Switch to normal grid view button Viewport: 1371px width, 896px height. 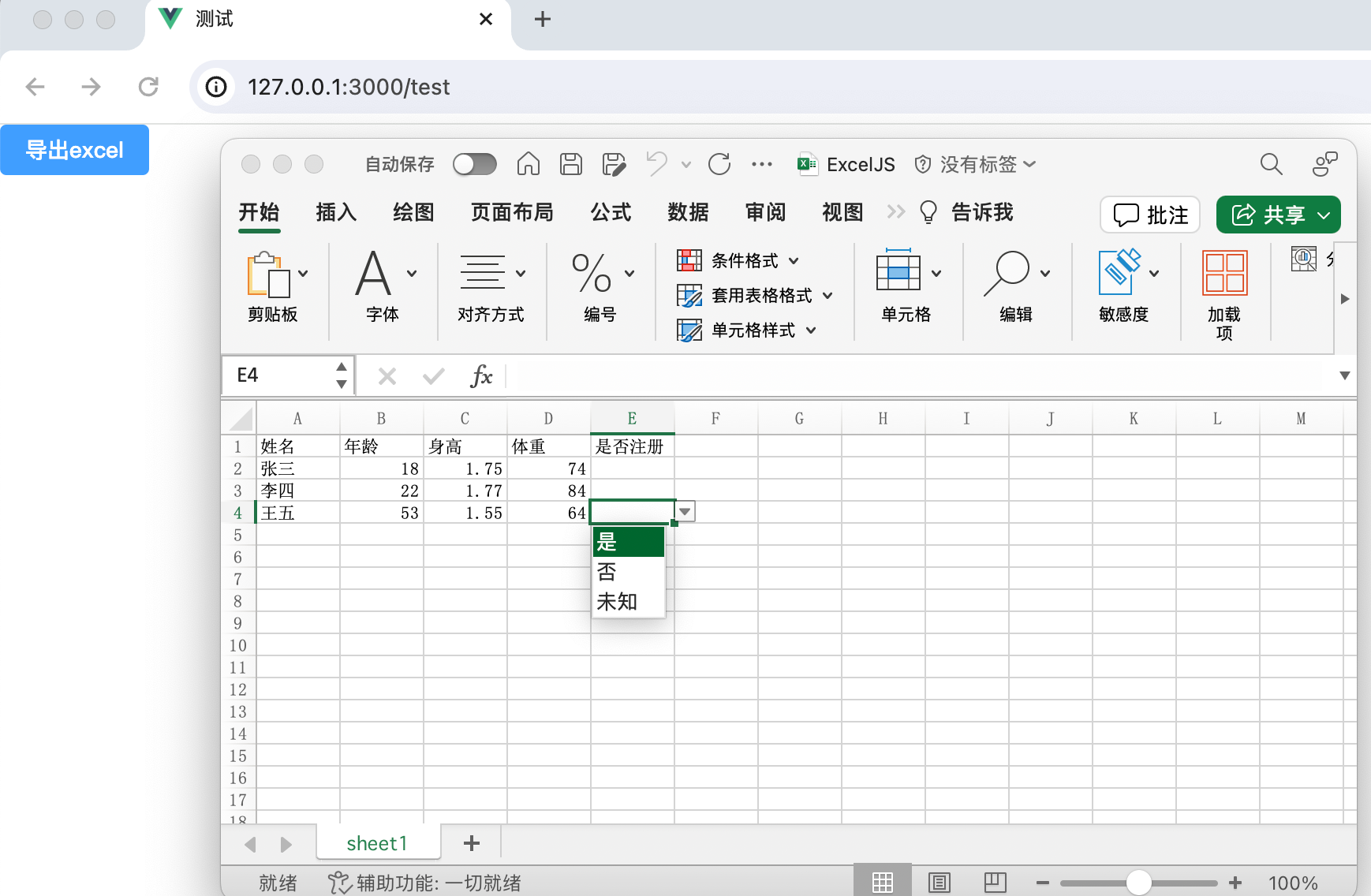click(x=883, y=883)
